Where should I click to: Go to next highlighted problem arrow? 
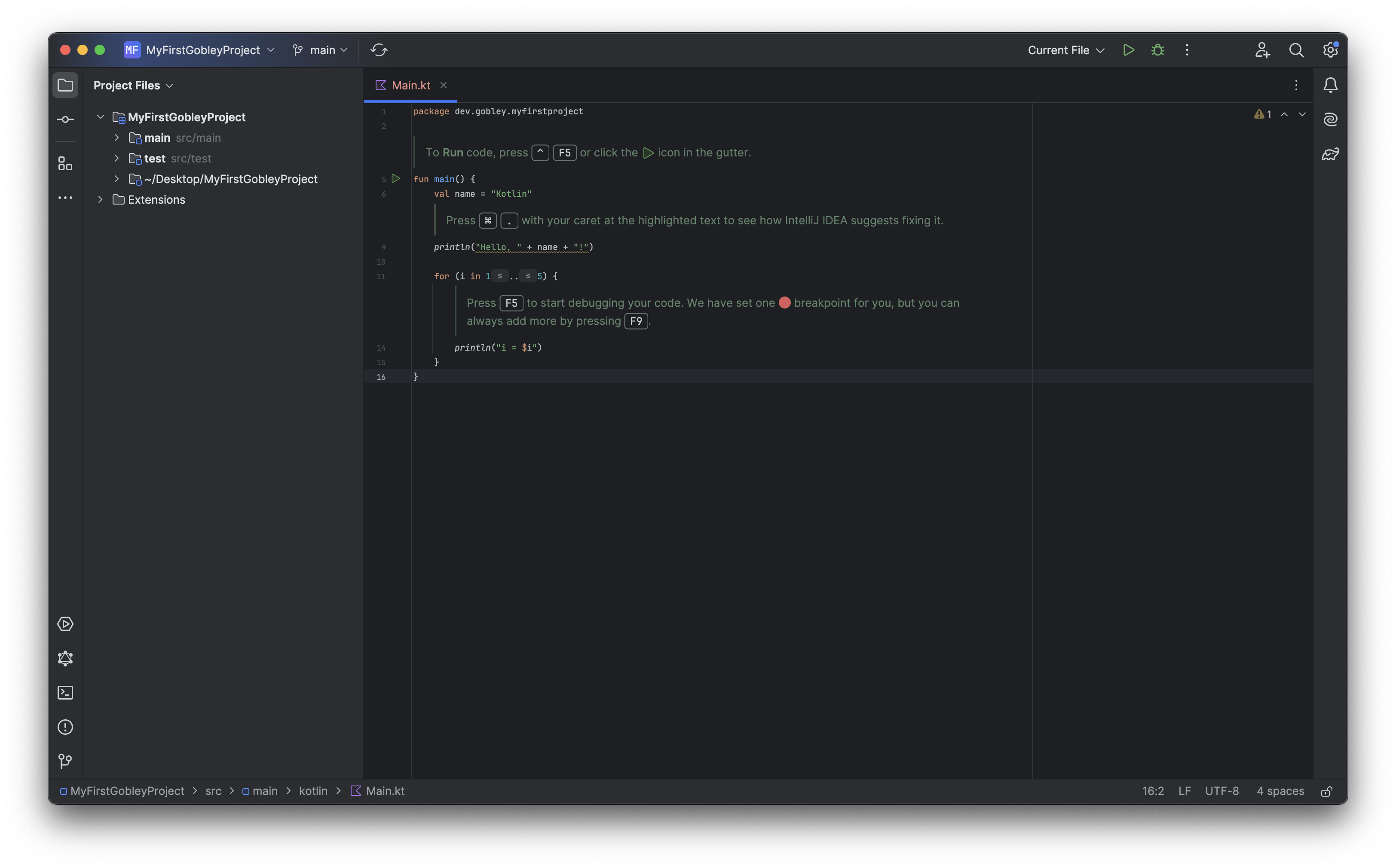point(1302,114)
